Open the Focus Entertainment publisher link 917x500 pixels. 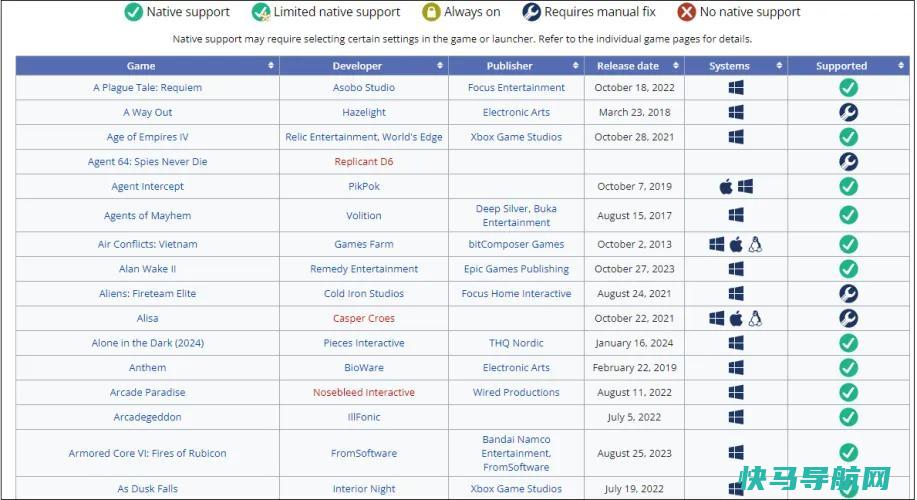[x=516, y=88]
